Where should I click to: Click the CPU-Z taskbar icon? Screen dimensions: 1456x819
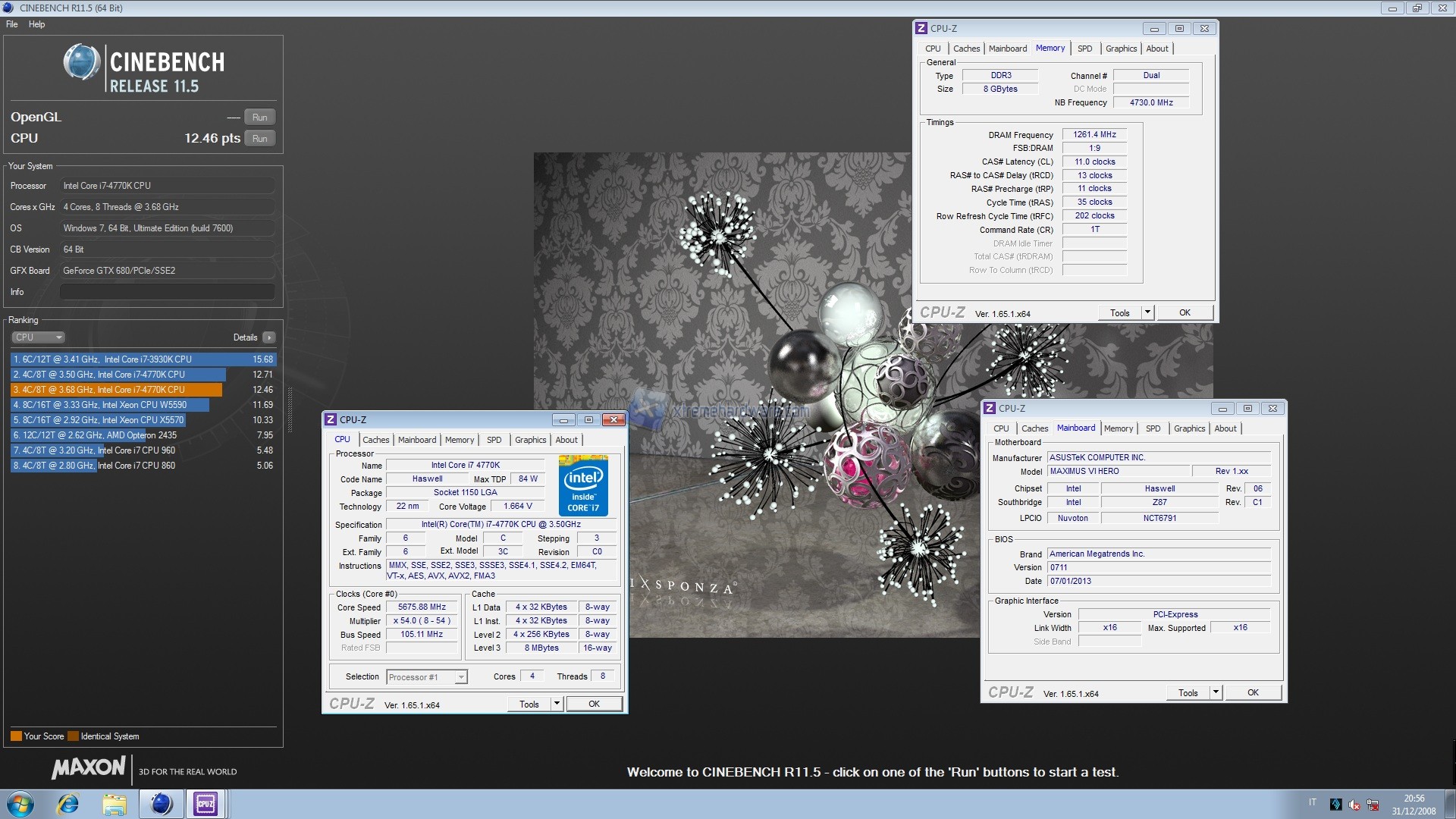tap(206, 804)
